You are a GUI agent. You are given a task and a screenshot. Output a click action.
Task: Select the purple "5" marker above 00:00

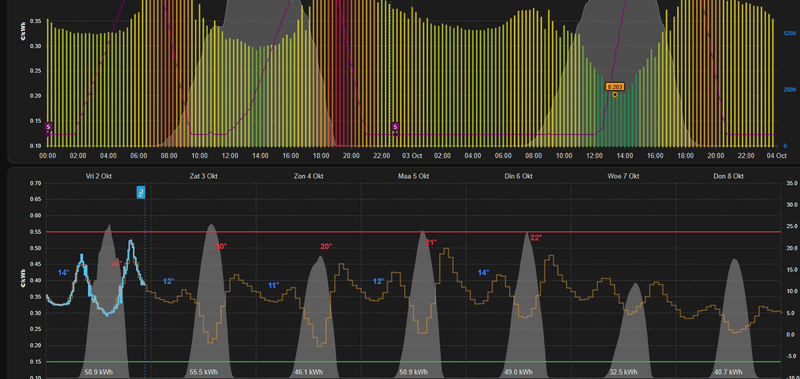pos(48,126)
